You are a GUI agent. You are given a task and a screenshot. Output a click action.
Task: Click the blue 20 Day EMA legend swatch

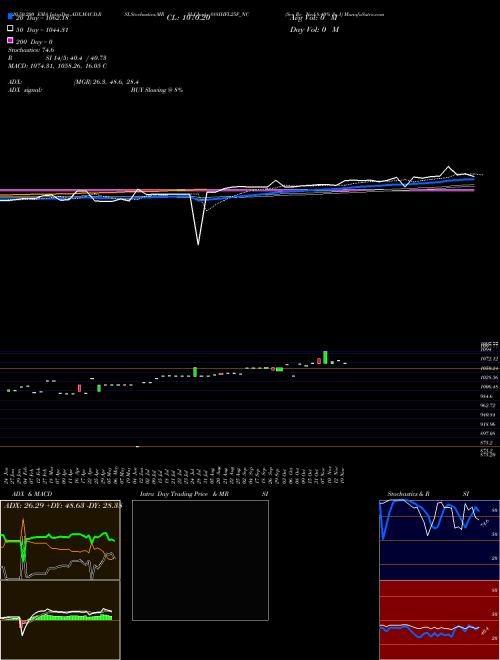pos(10,16)
